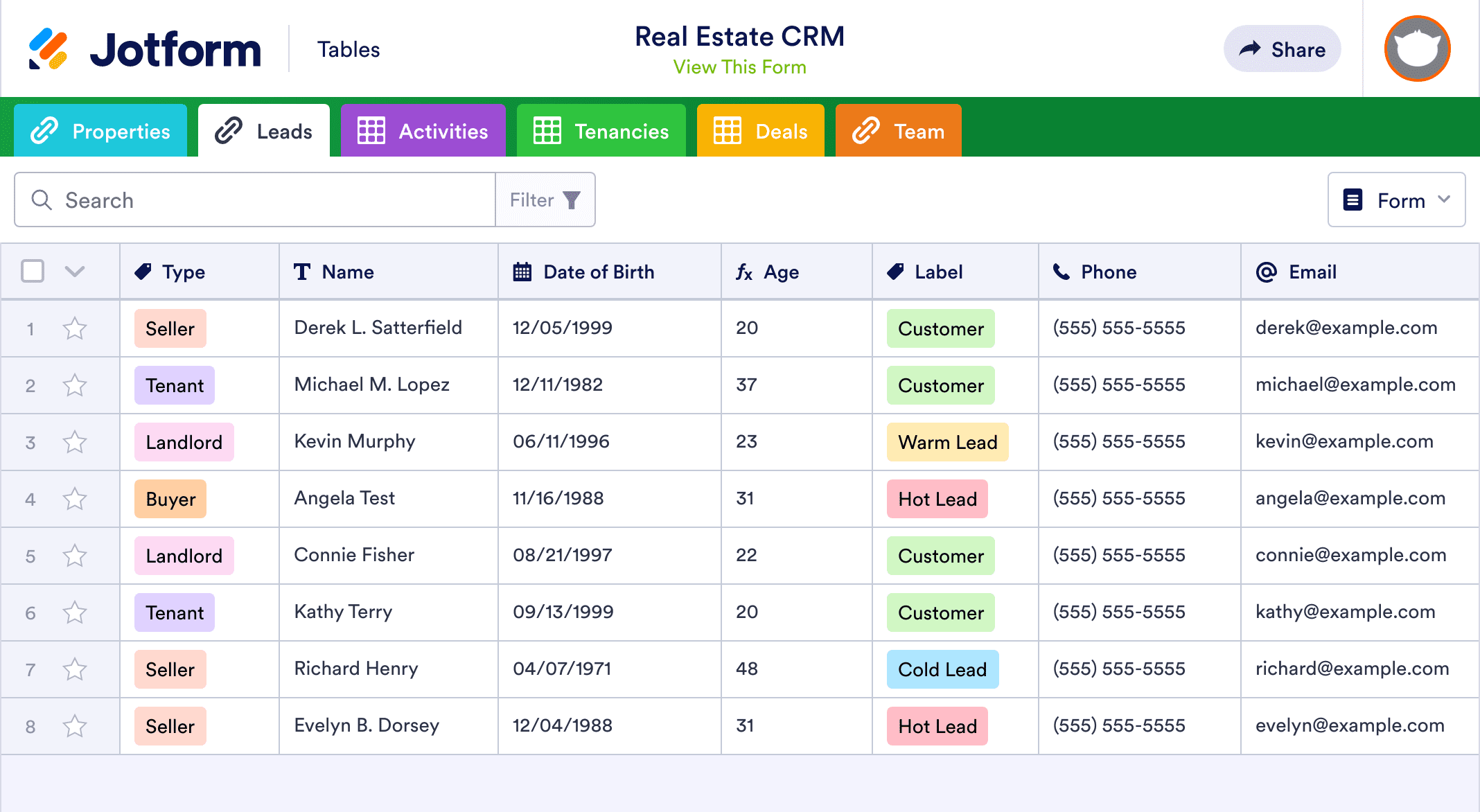Click the Hot Lead label in row 8
Image resolution: width=1480 pixels, height=812 pixels.
pos(937,726)
